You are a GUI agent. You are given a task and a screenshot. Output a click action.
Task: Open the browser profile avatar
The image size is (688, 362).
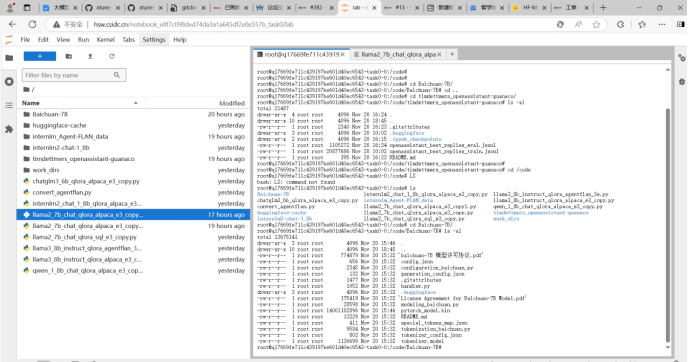point(10,7)
